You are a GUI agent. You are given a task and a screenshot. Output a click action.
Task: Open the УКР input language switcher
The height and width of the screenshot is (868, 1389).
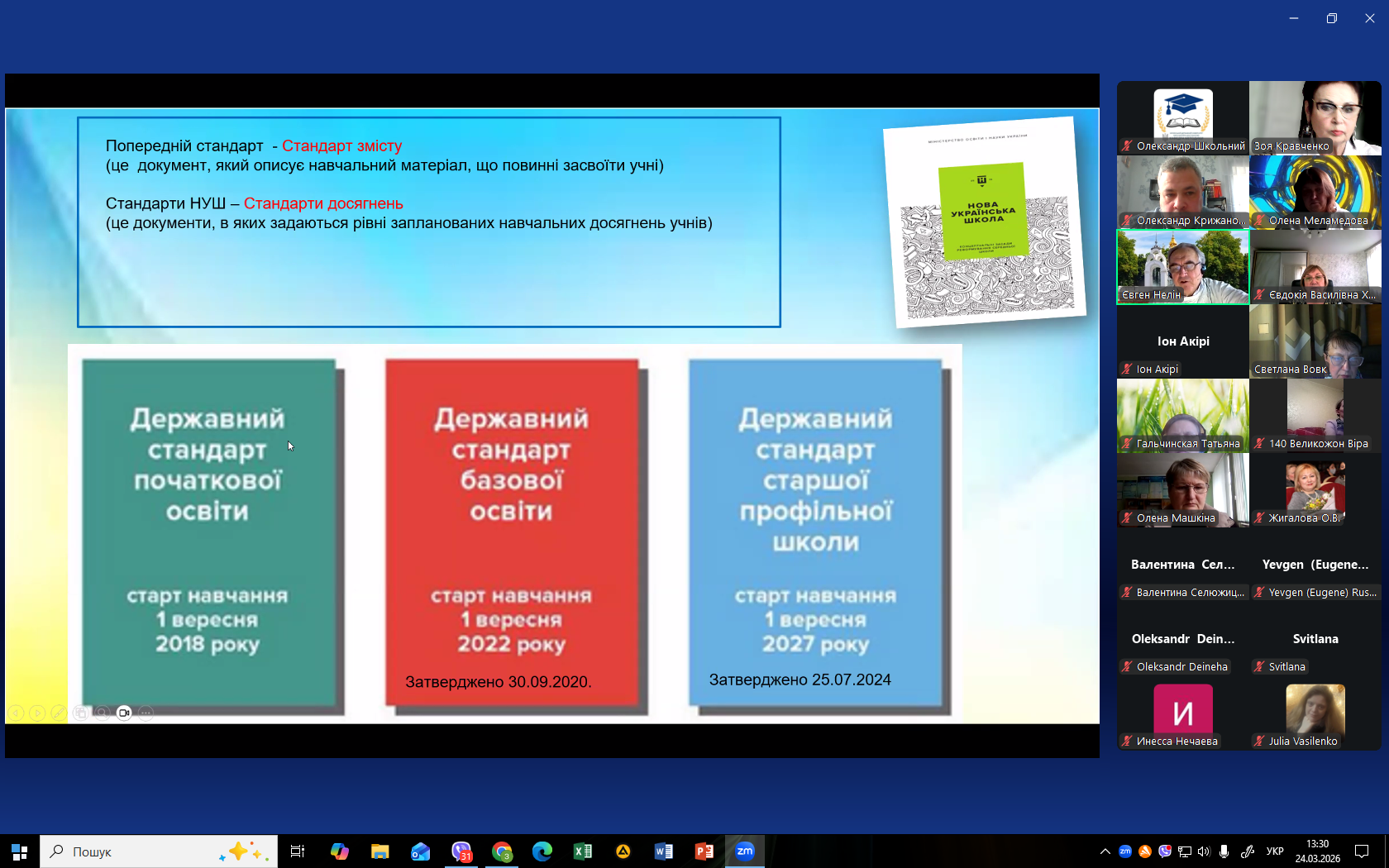(x=1275, y=851)
